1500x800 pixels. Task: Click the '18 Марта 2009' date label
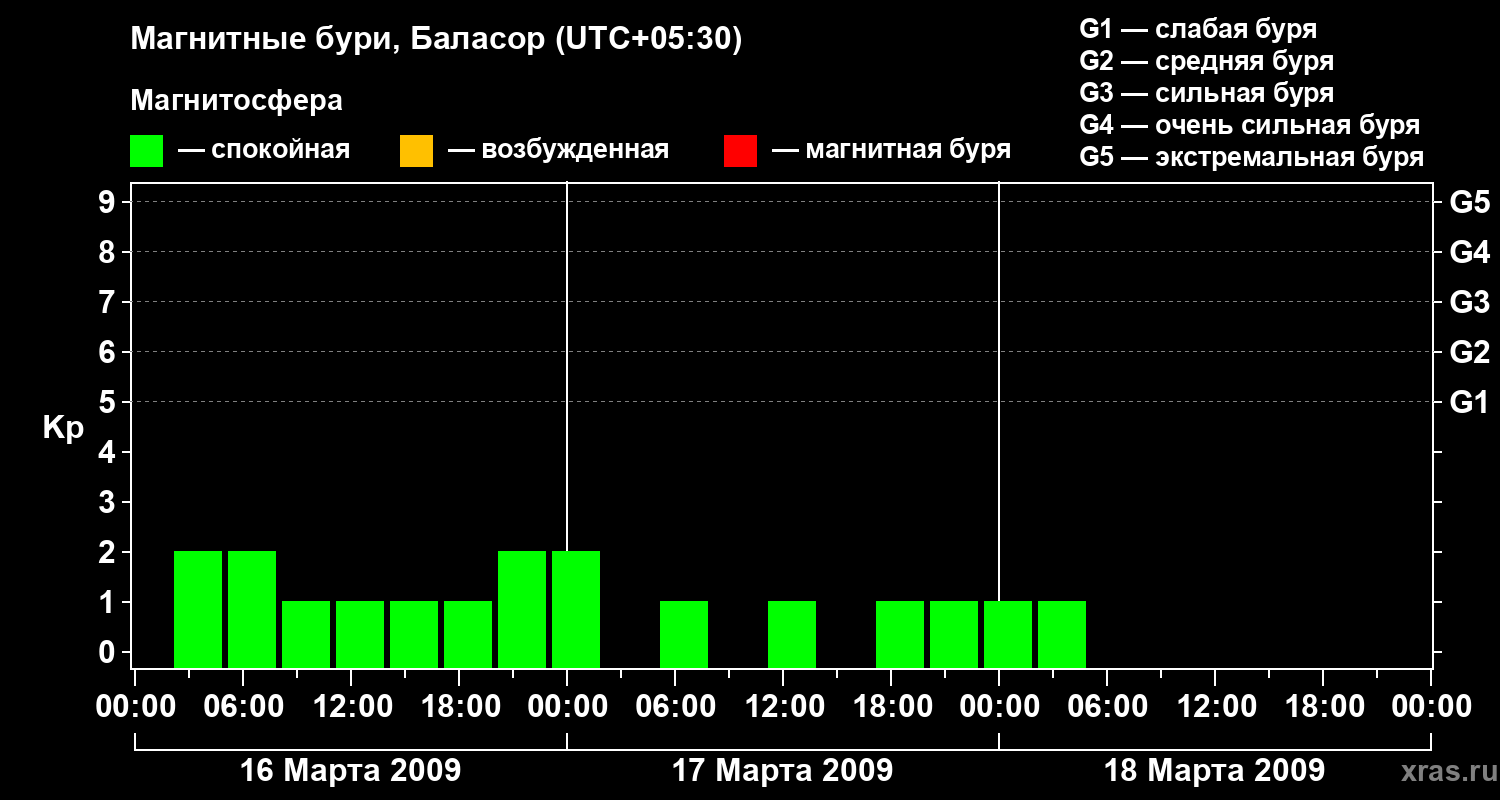[x=1214, y=771]
